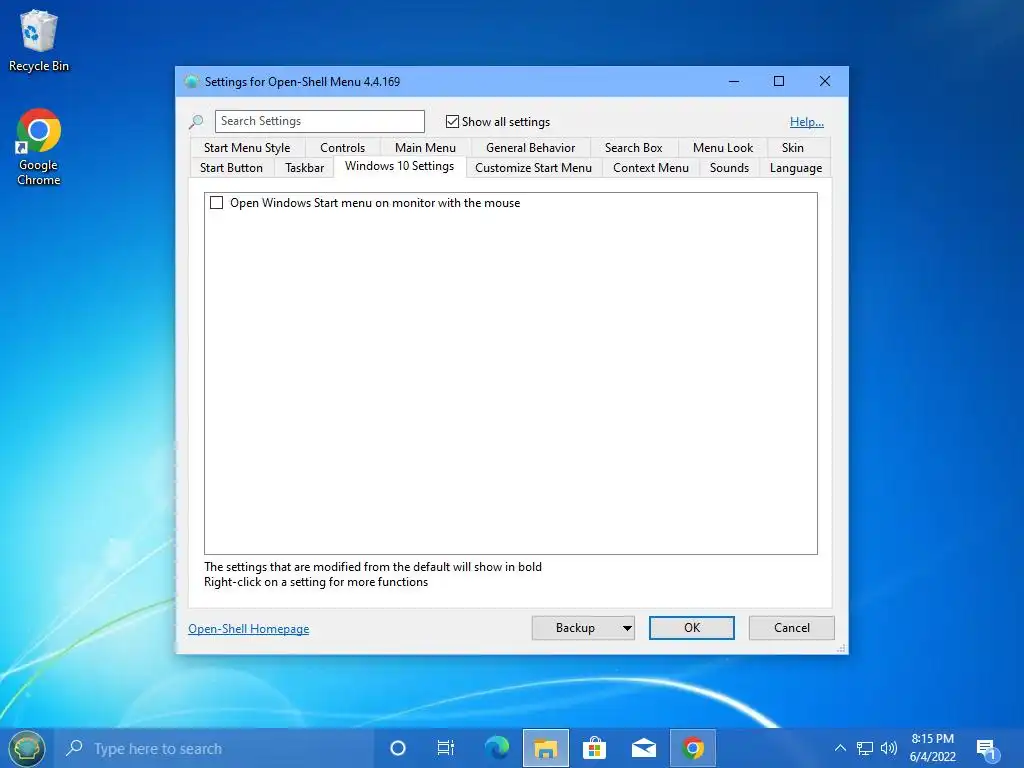Screen dimensions: 1024x768
Task: Close the Open-Shell settings window
Action: tap(825, 82)
